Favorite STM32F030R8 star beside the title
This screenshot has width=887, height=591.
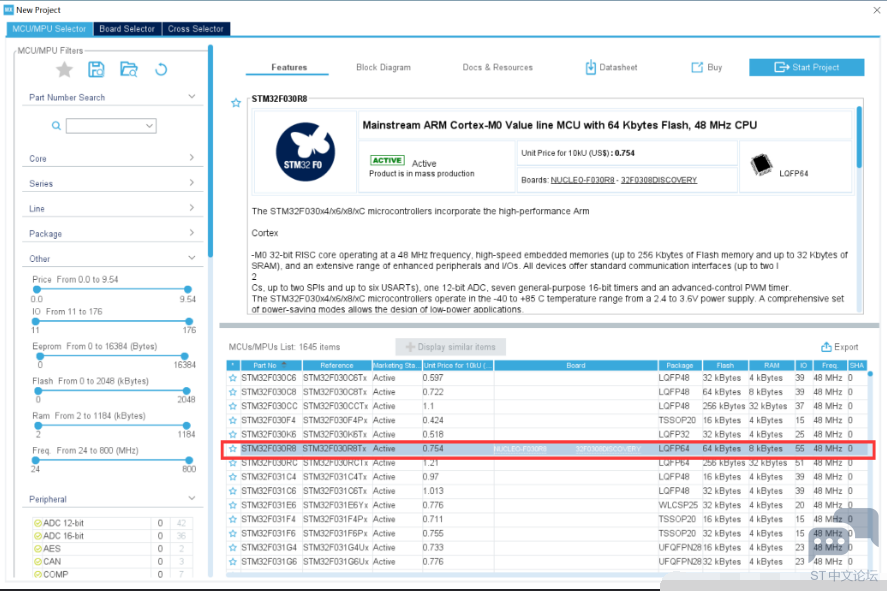(236, 103)
